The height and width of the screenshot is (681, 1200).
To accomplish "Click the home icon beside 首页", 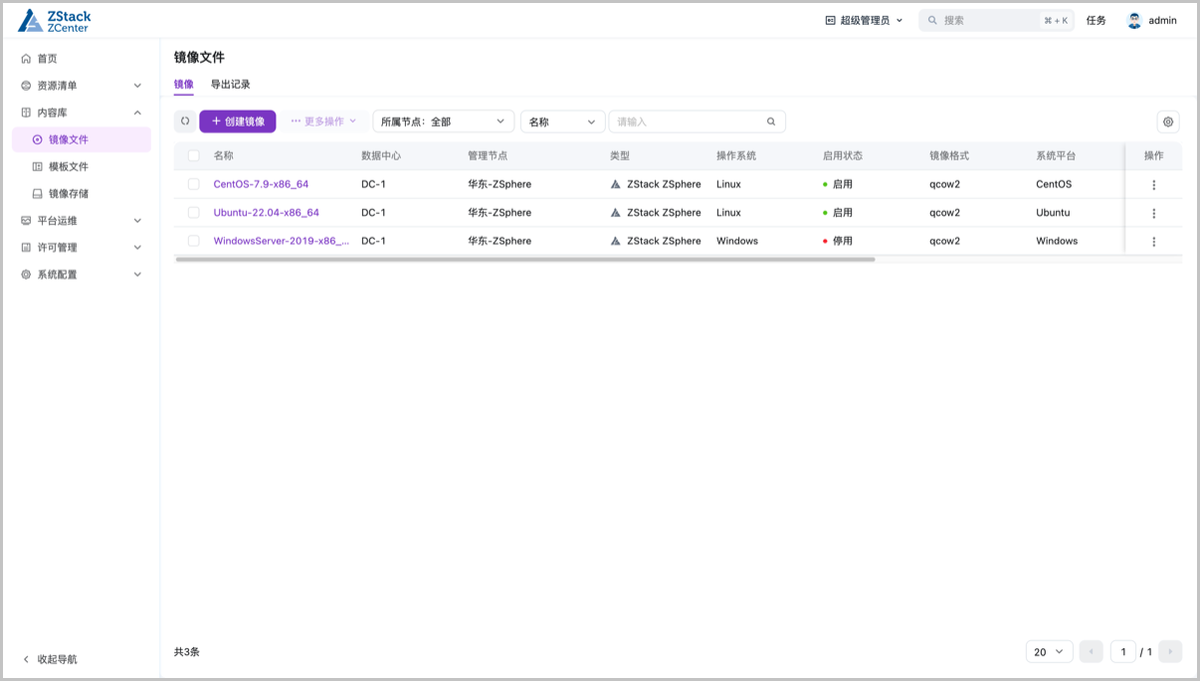I will click(x=26, y=59).
